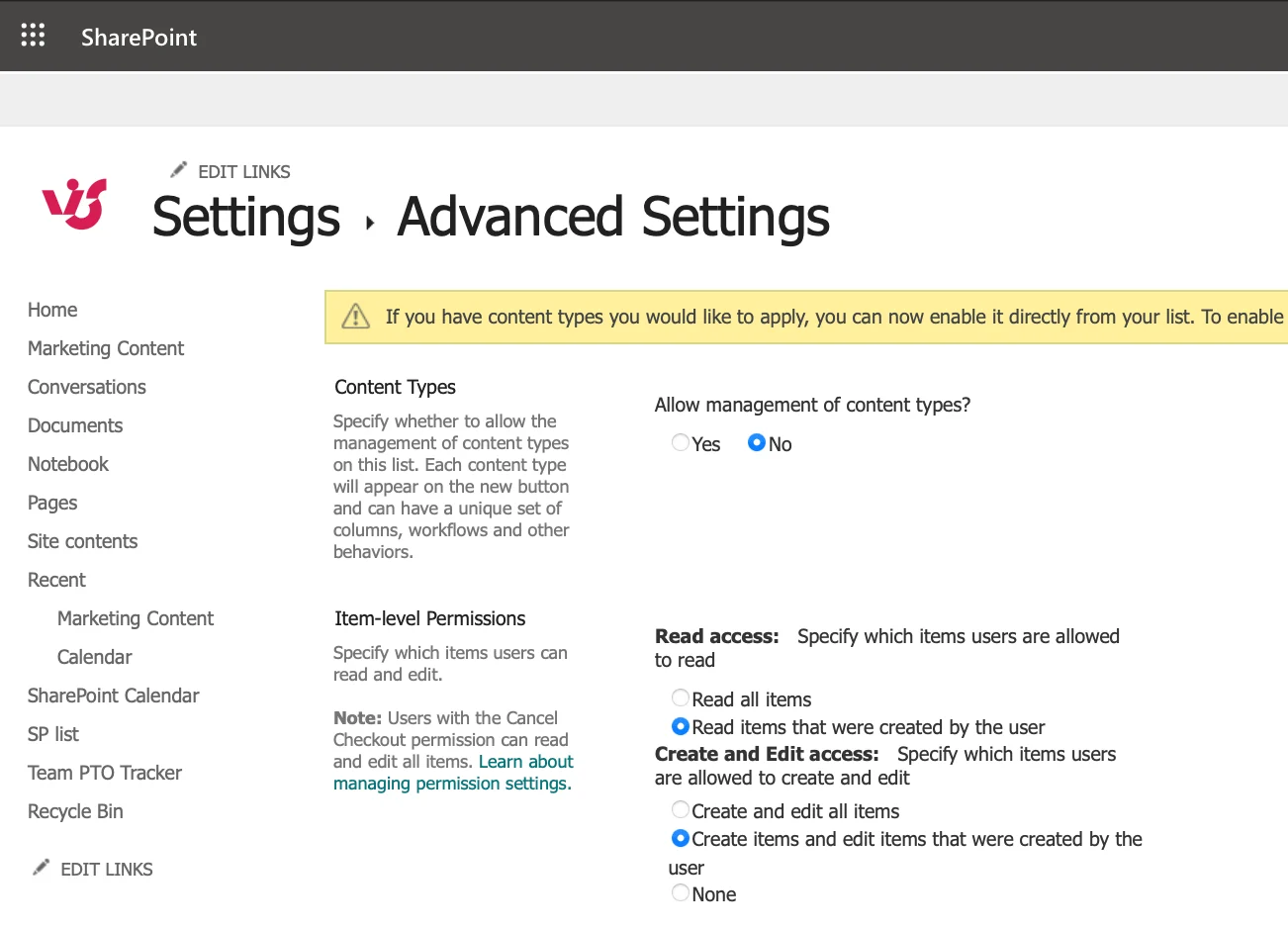Open Learn about managing permission settings link
This screenshot has width=1288, height=930.
(453, 773)
